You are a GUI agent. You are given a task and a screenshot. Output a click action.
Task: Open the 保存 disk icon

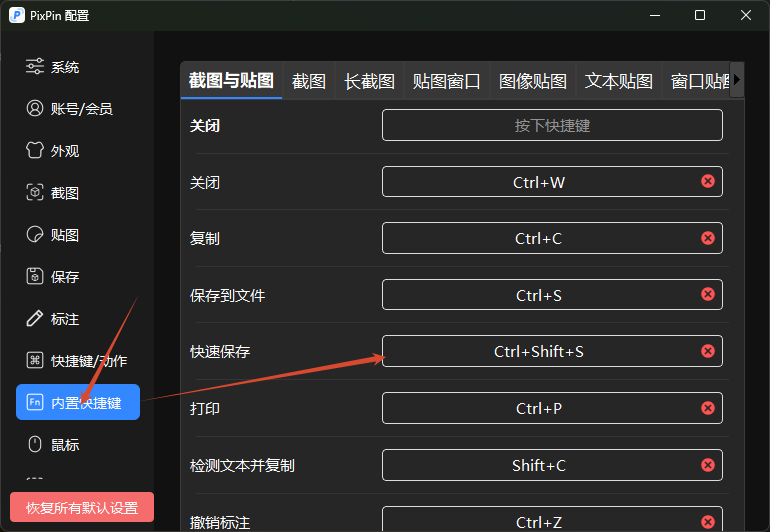[x=35, y=277]
